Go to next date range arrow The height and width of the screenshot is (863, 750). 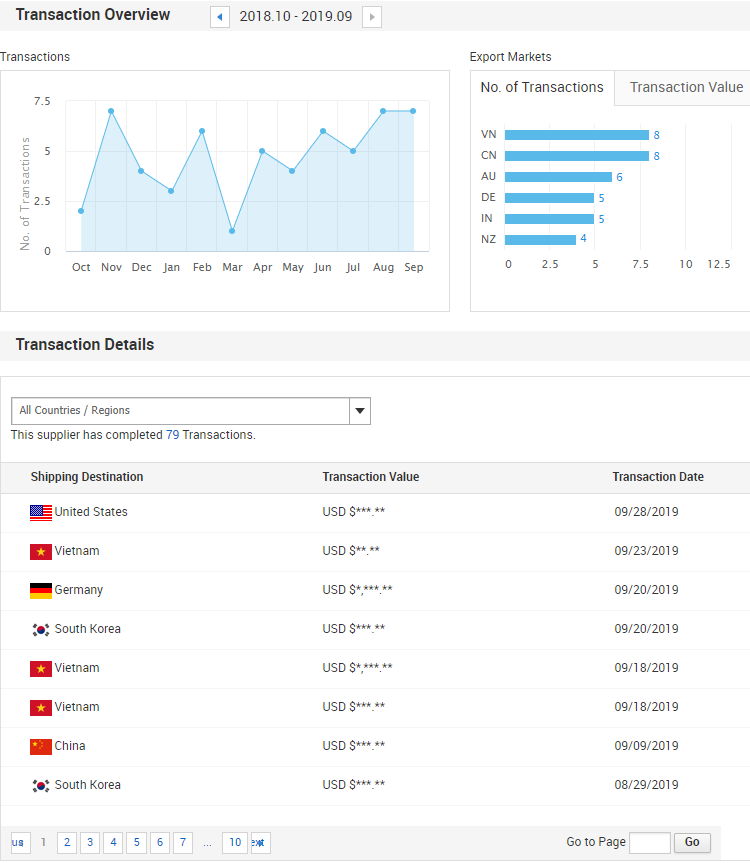pos(371,17)
